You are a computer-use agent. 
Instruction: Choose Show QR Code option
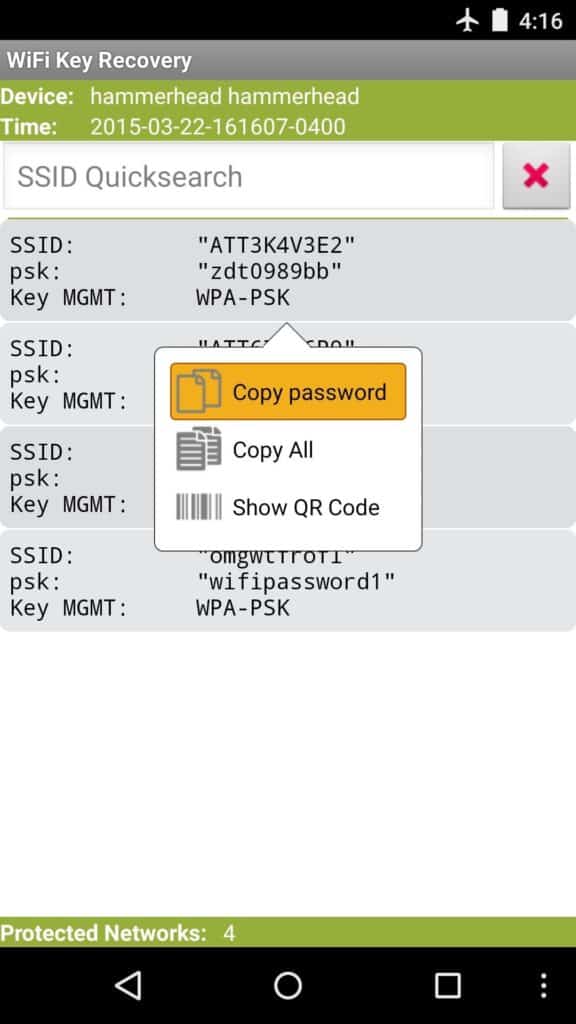click(x=288, y=507)
